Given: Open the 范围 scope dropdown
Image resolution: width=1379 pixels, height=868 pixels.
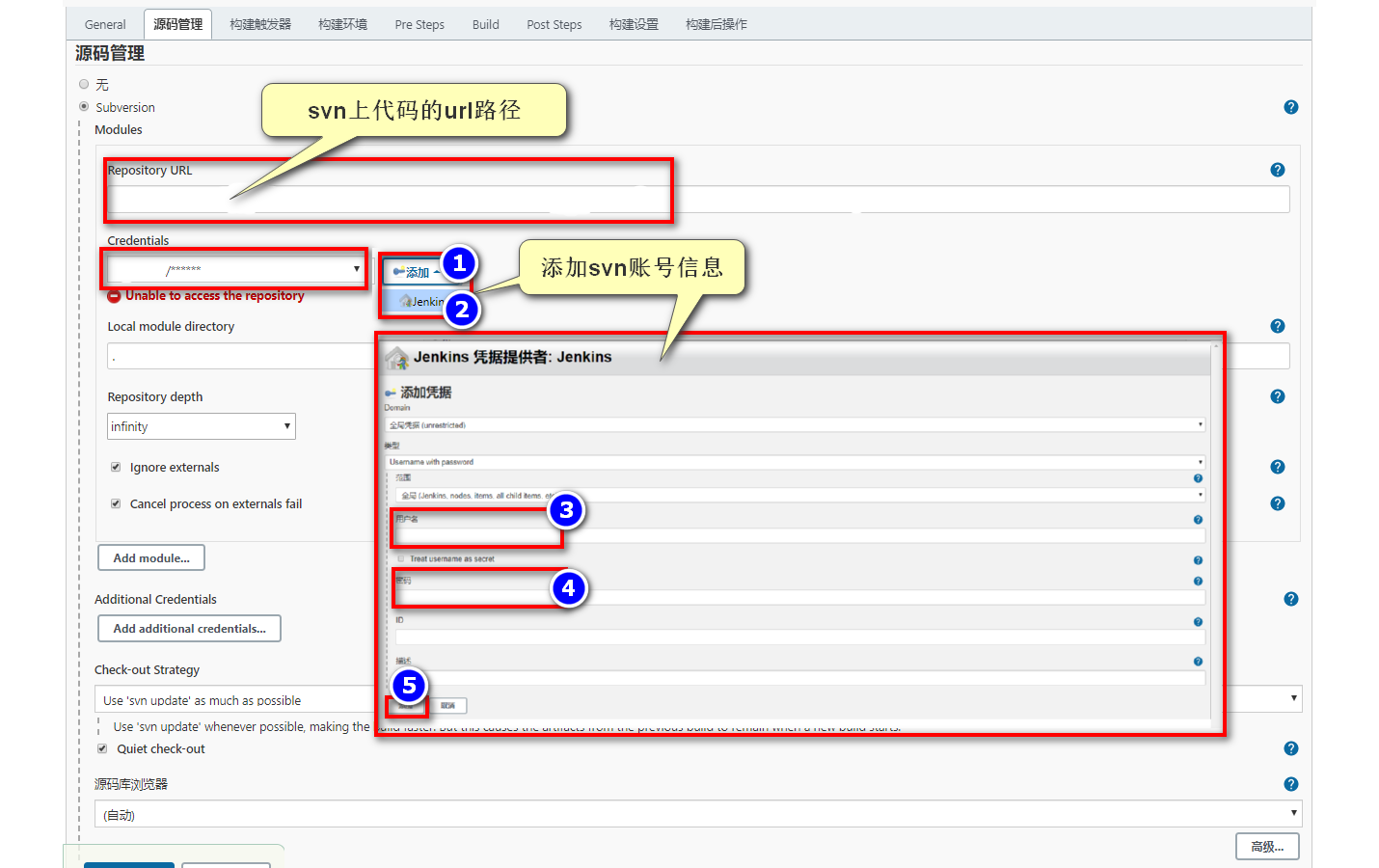Looking at the screenshot, I should [x=800, y=495].
